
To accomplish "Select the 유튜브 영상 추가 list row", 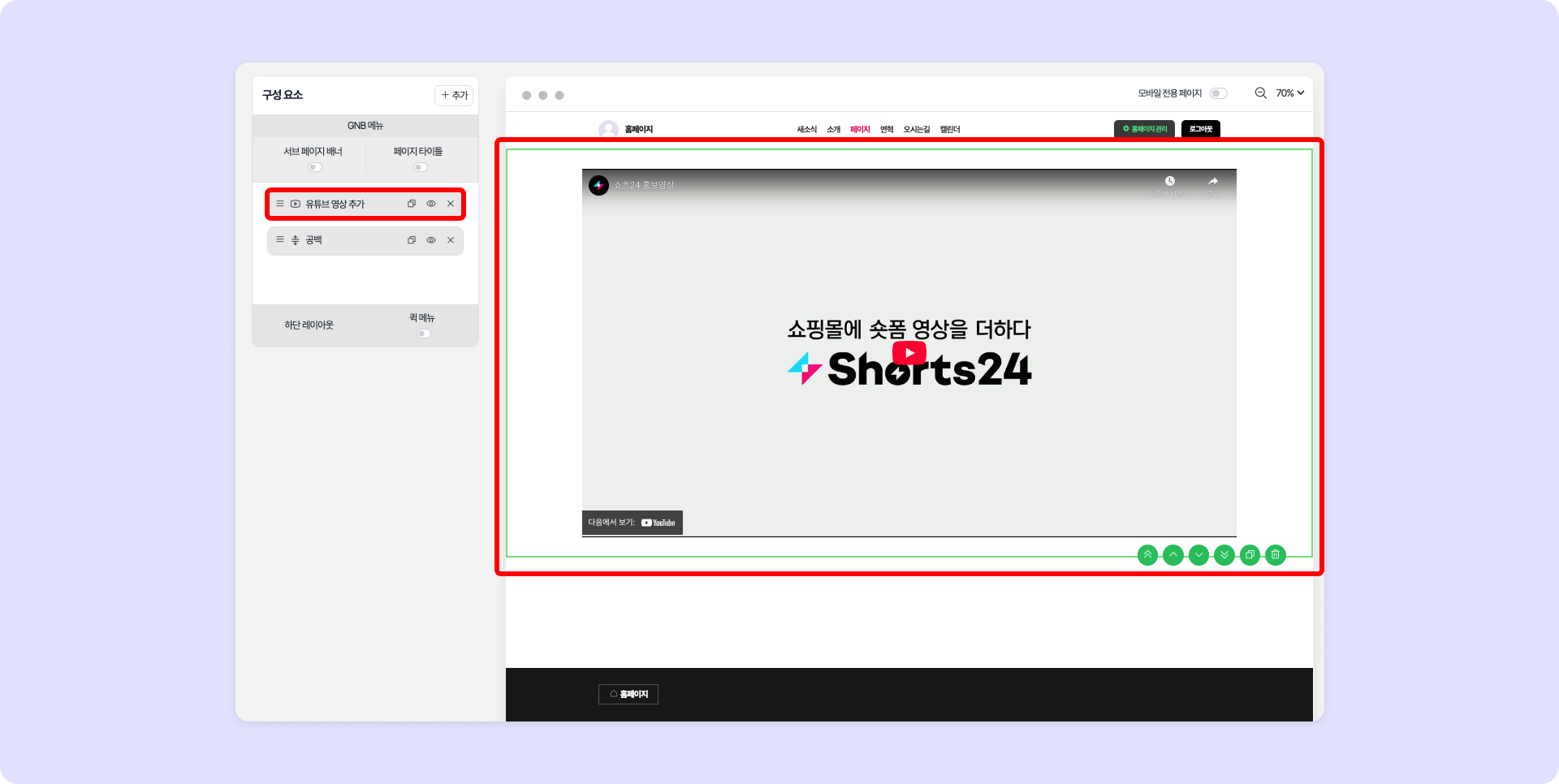I will 365,204.
